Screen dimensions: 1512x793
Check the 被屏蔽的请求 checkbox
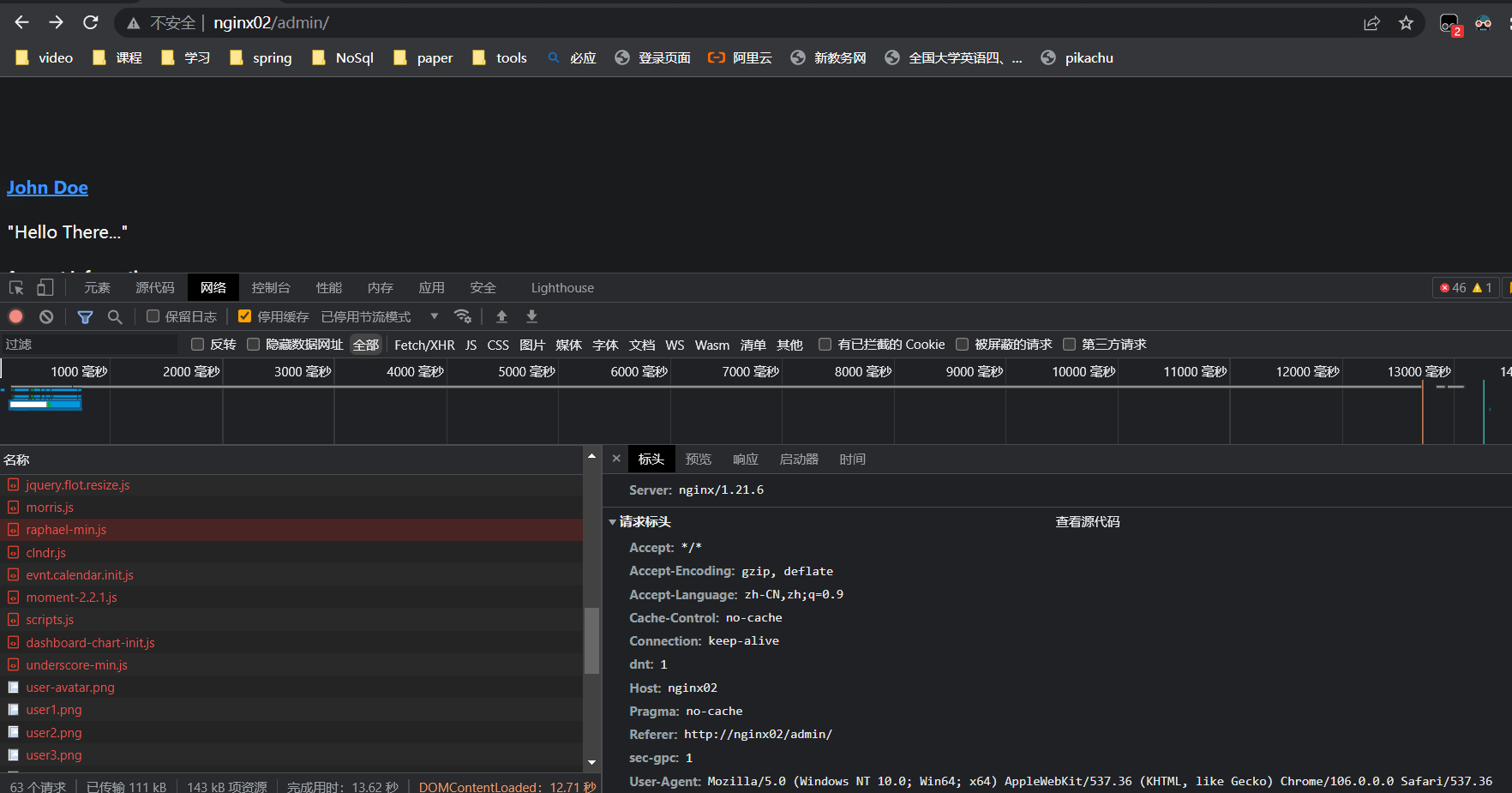coord(962,344)
